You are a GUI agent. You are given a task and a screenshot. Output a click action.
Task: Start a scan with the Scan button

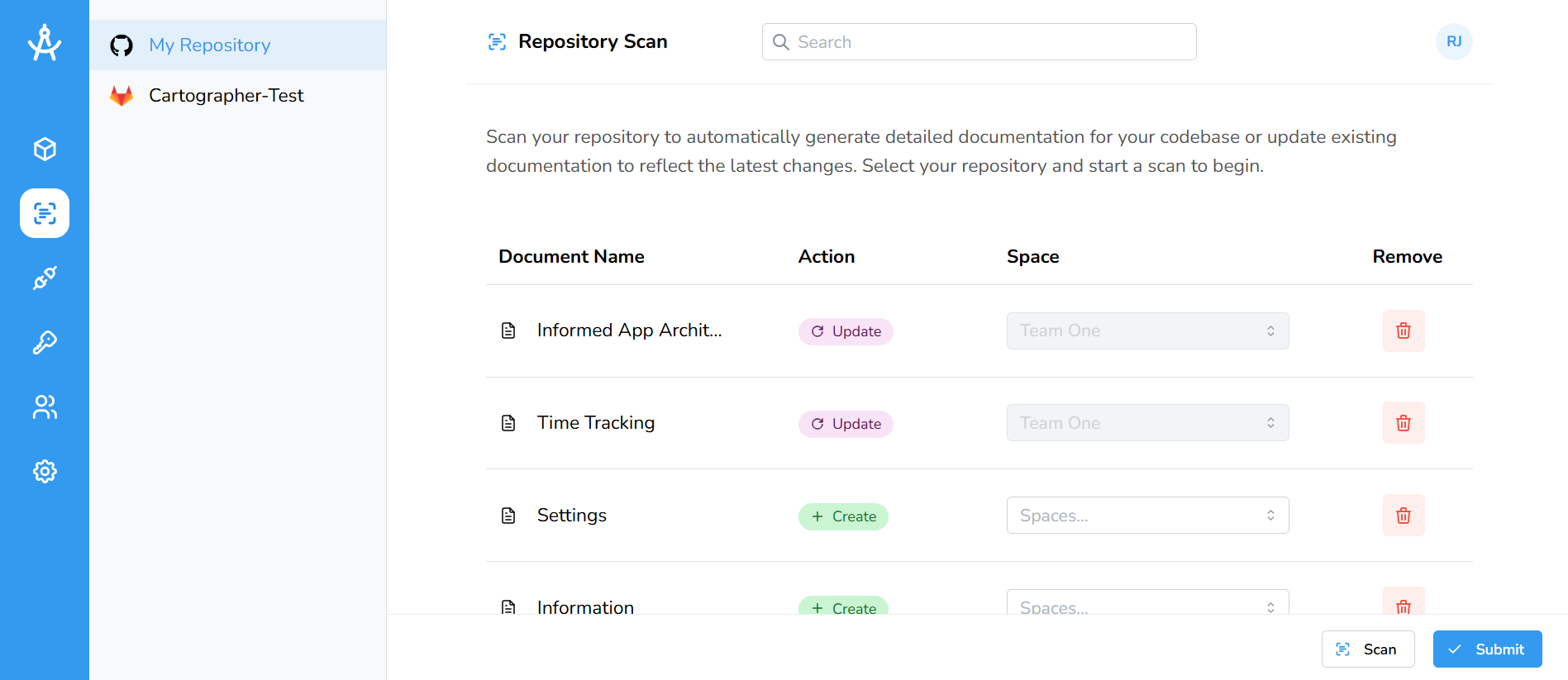(1368, 649)
